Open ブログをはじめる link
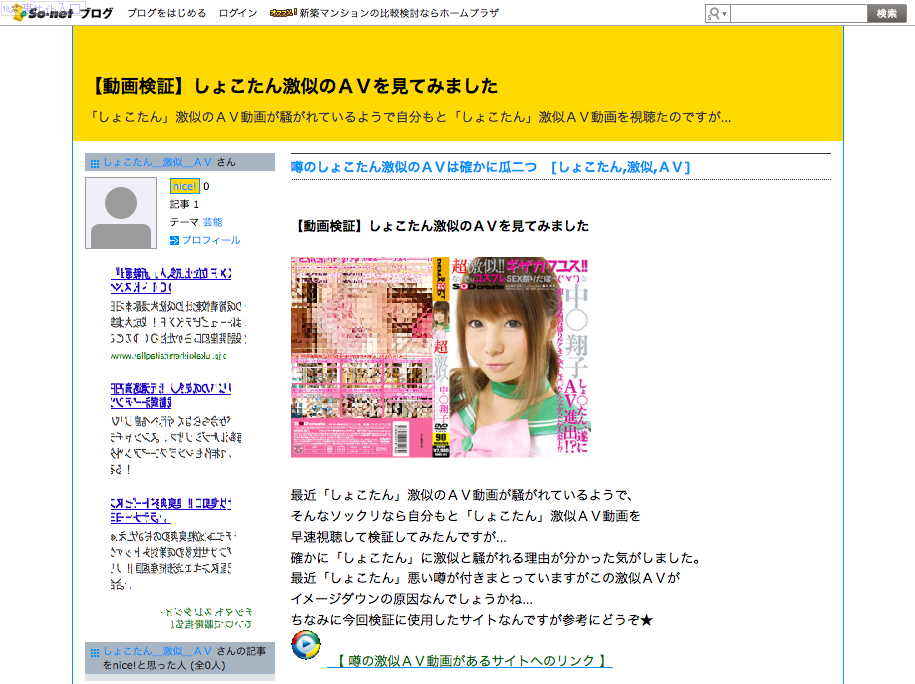 (166, 13)
